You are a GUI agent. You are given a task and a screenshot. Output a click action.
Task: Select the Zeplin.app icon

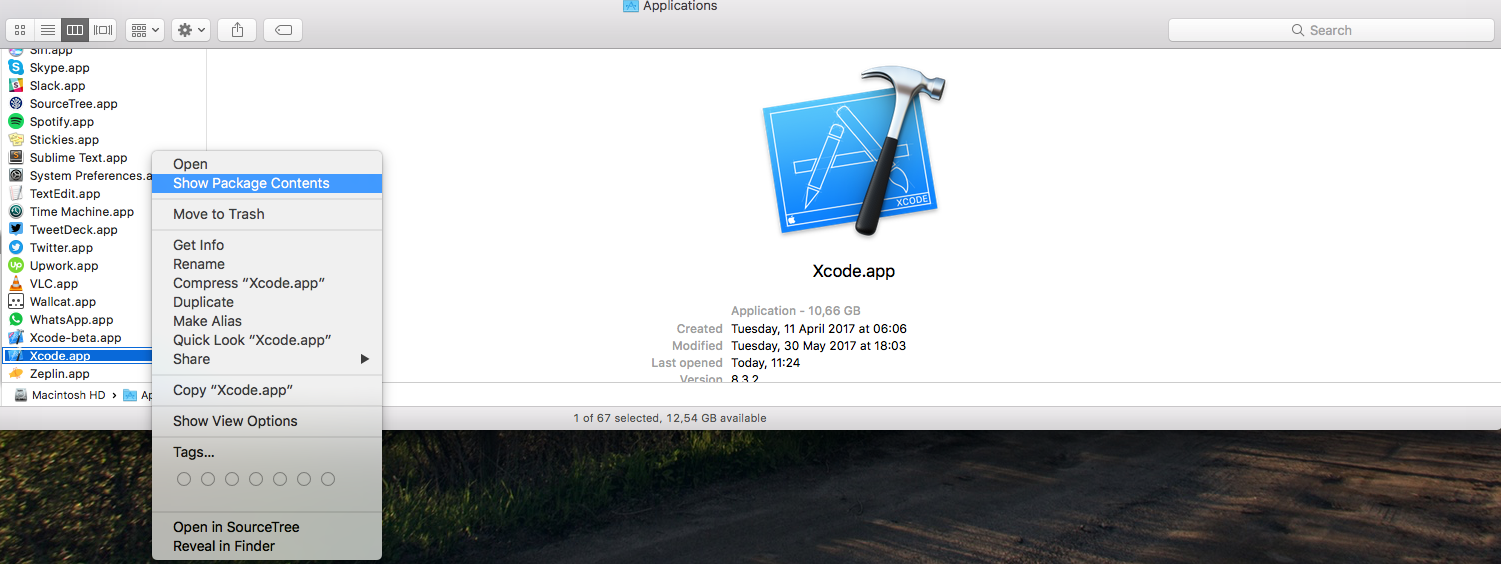[16, 374]
